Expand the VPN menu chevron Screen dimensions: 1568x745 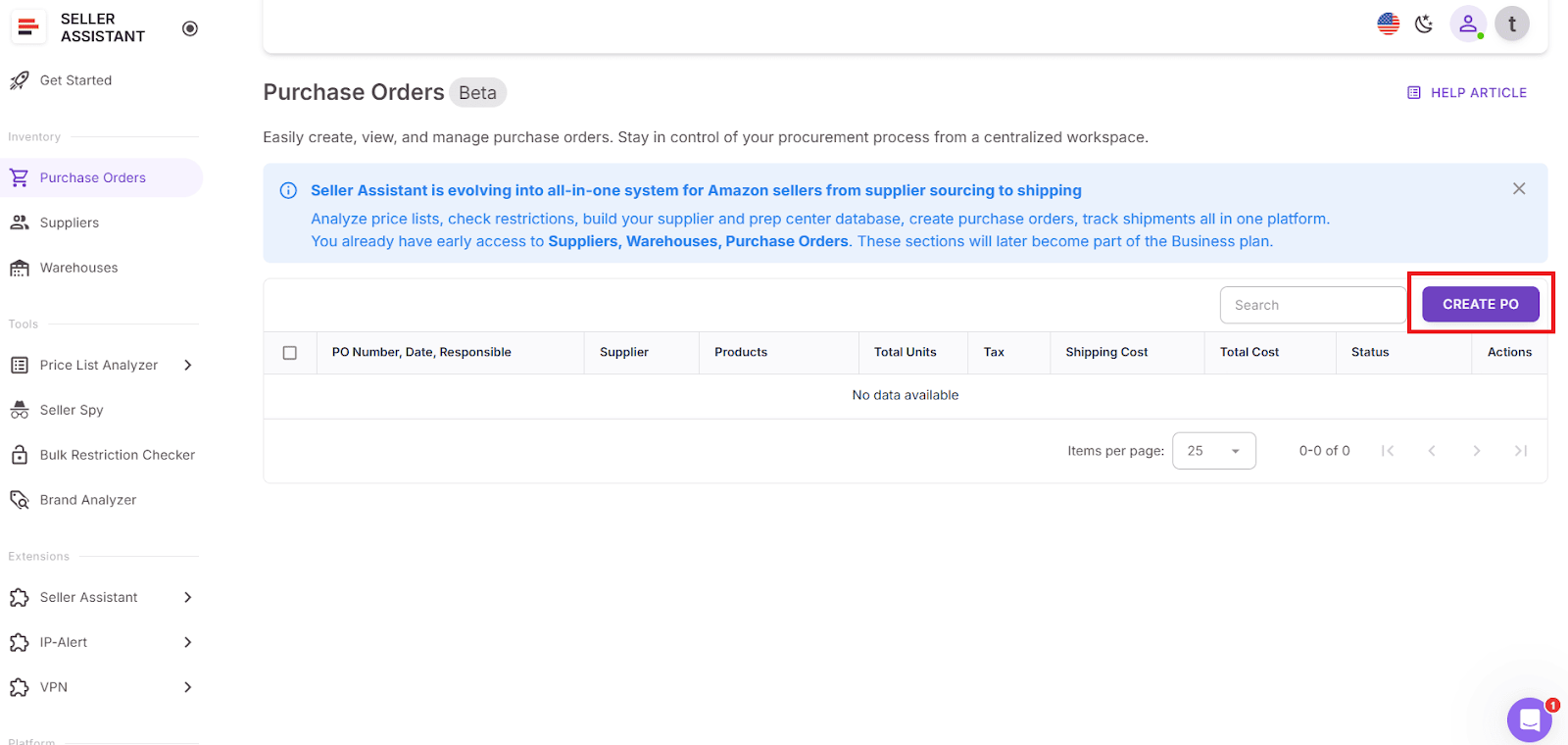coord(188,687)
